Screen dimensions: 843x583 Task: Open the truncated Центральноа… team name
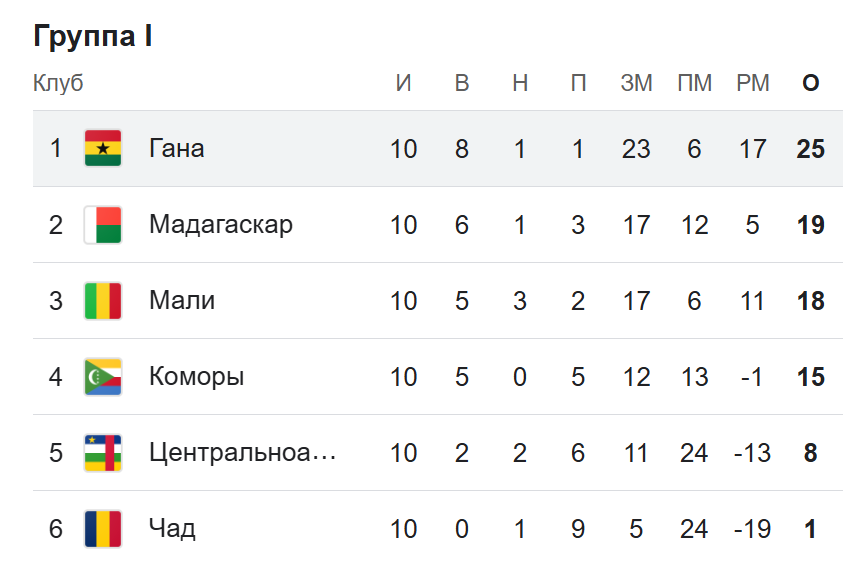[243, 453]
